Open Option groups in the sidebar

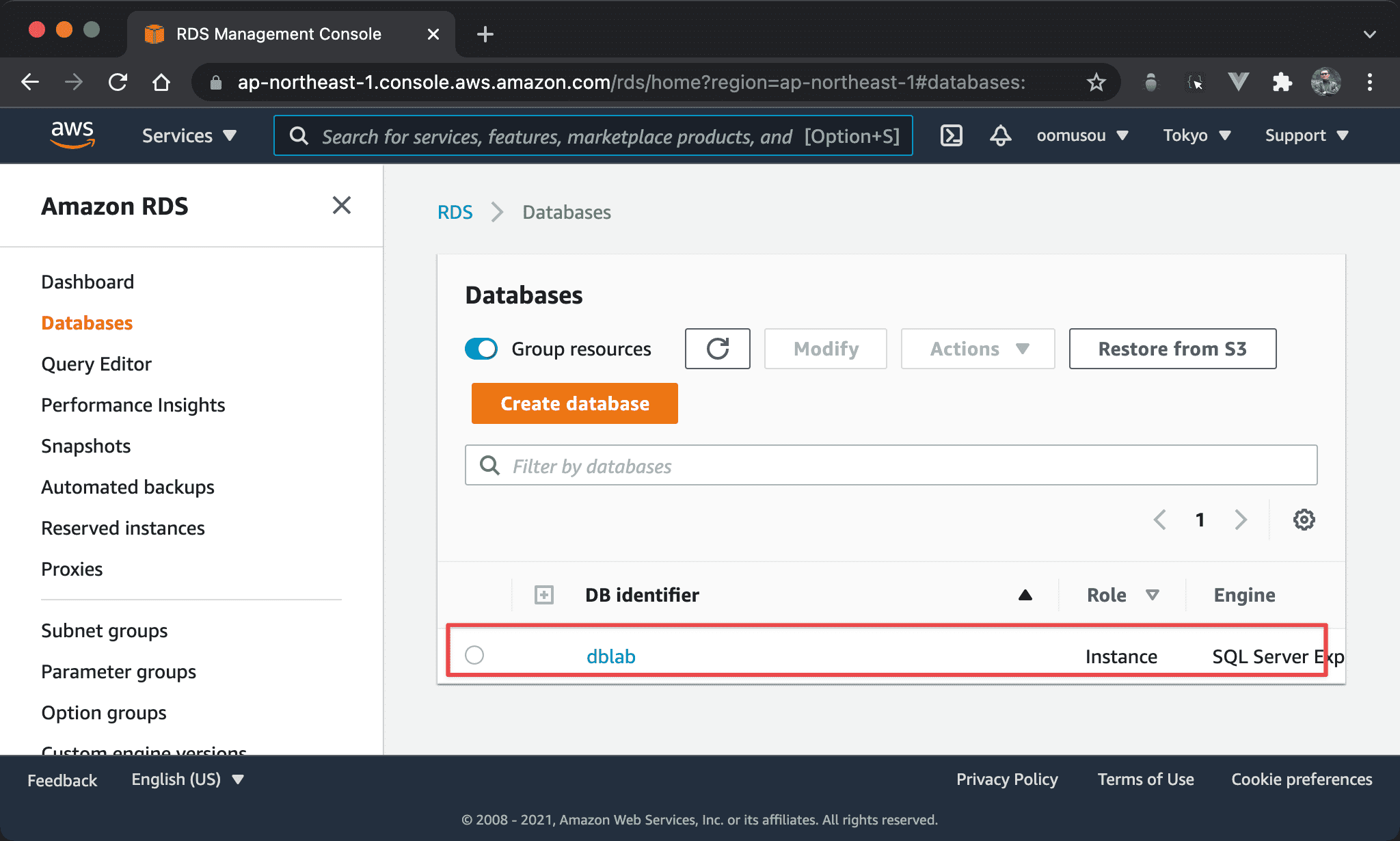click(x=104, y=712)
